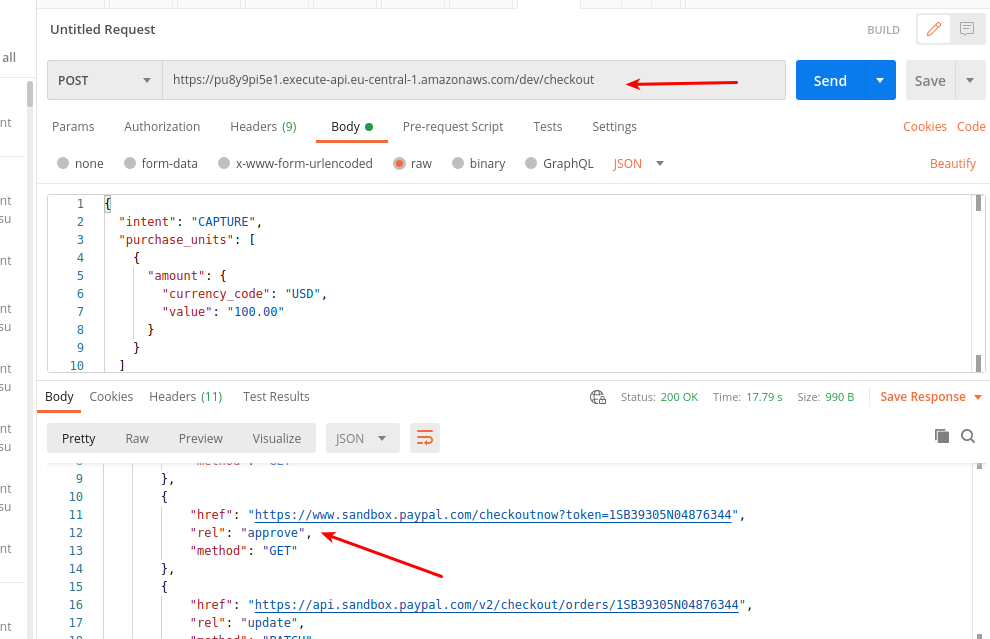The image size is (990, 639).
Task: Click the BUILD label
Action: point(883,30)
